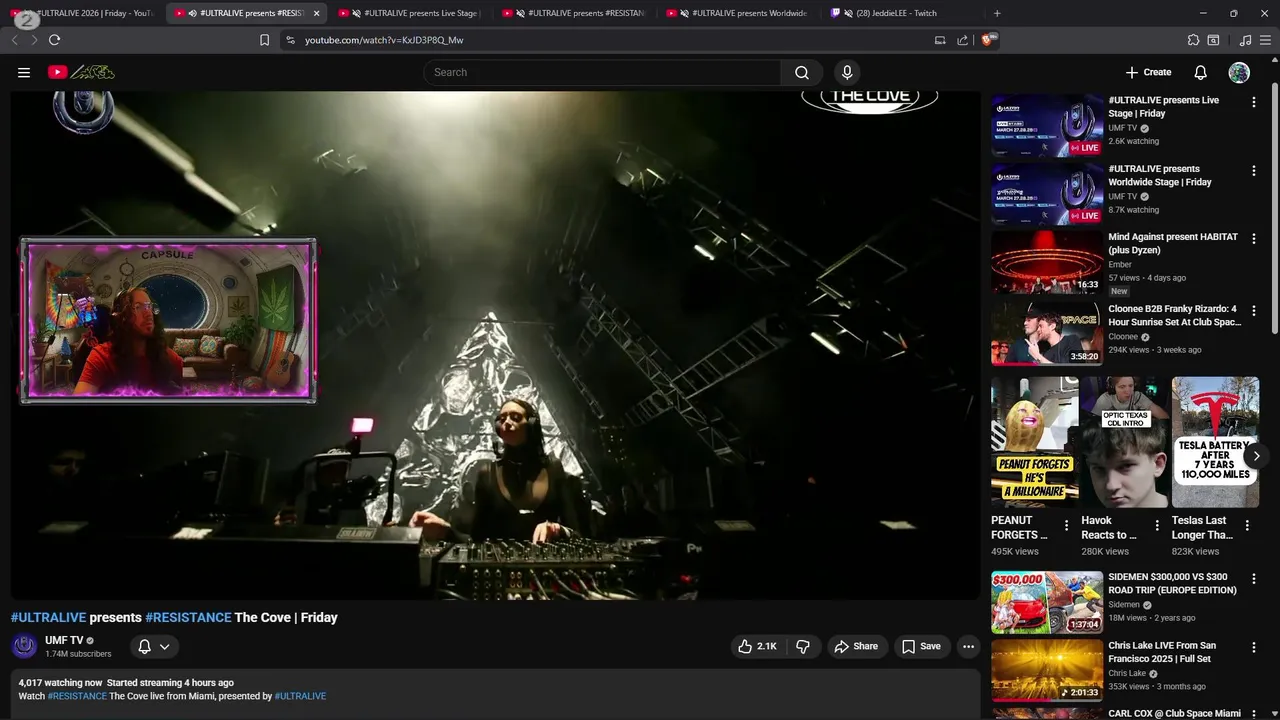The image size is (1280, 720).
Task: Open the sidebar panel toolbar icon
Action: click(x=1213, y=40)
